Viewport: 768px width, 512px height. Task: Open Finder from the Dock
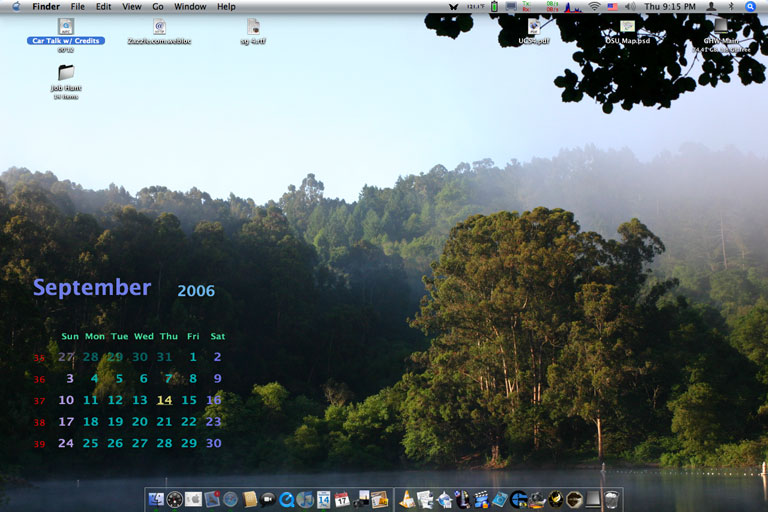coord(156,499)
